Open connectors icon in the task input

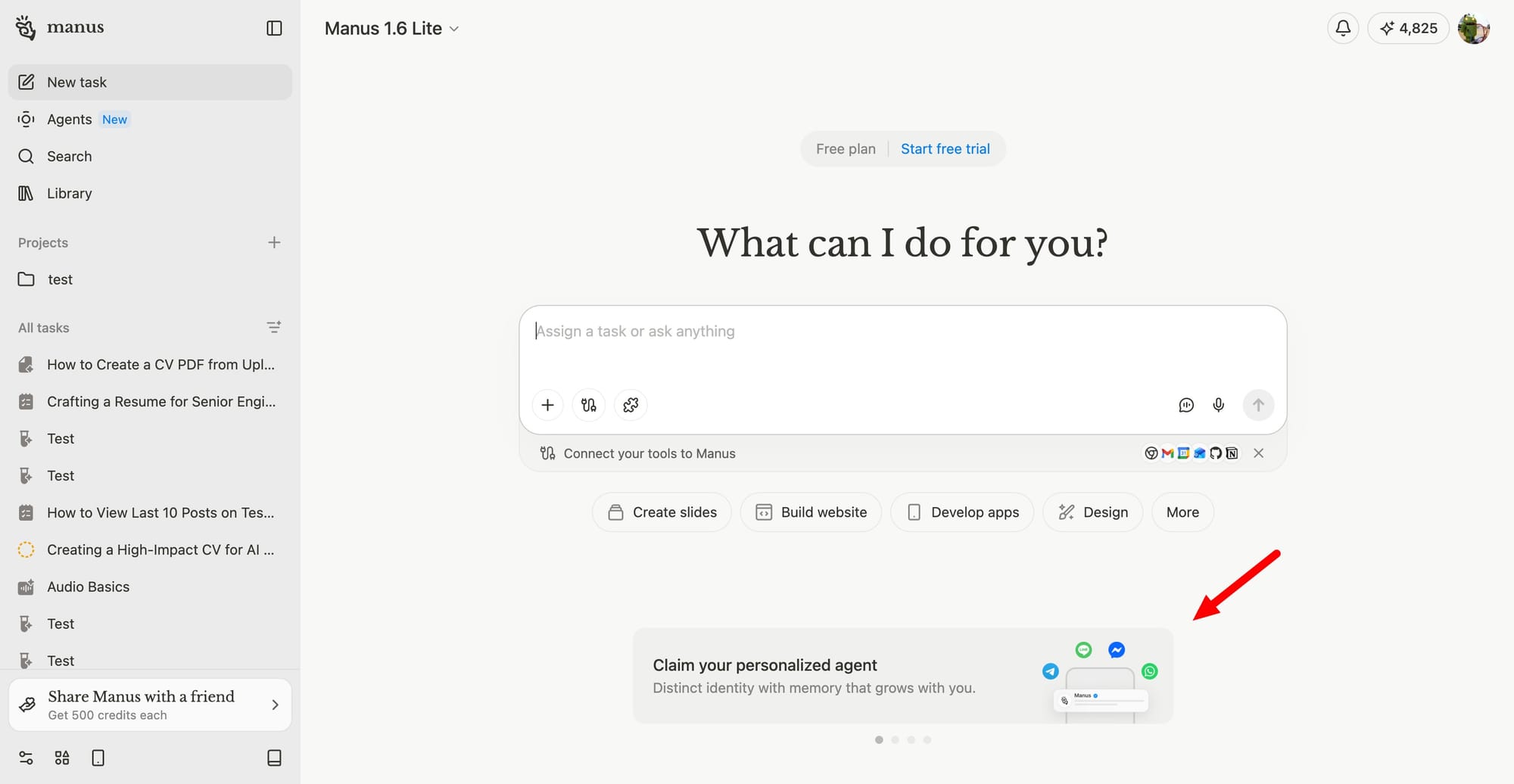589,405
